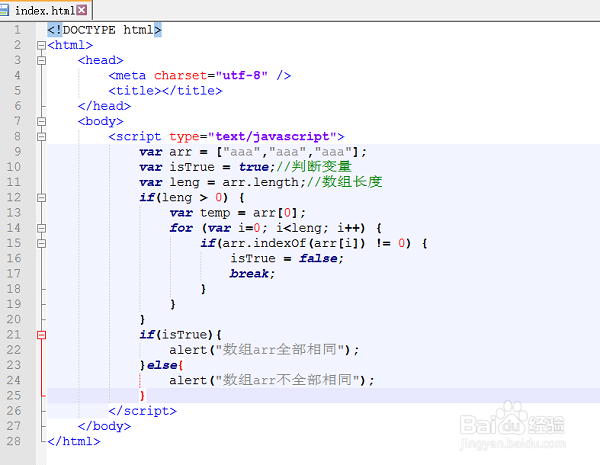Click the 判断变量 comment on line 10
The image size is (600, 465).
point(313,167)
